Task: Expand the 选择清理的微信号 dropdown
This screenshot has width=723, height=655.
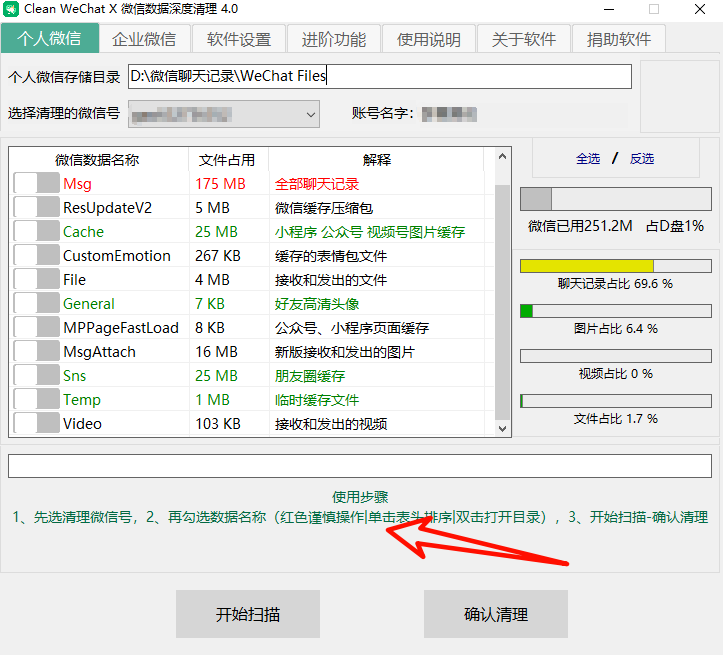Action: (x=224, y=114)
